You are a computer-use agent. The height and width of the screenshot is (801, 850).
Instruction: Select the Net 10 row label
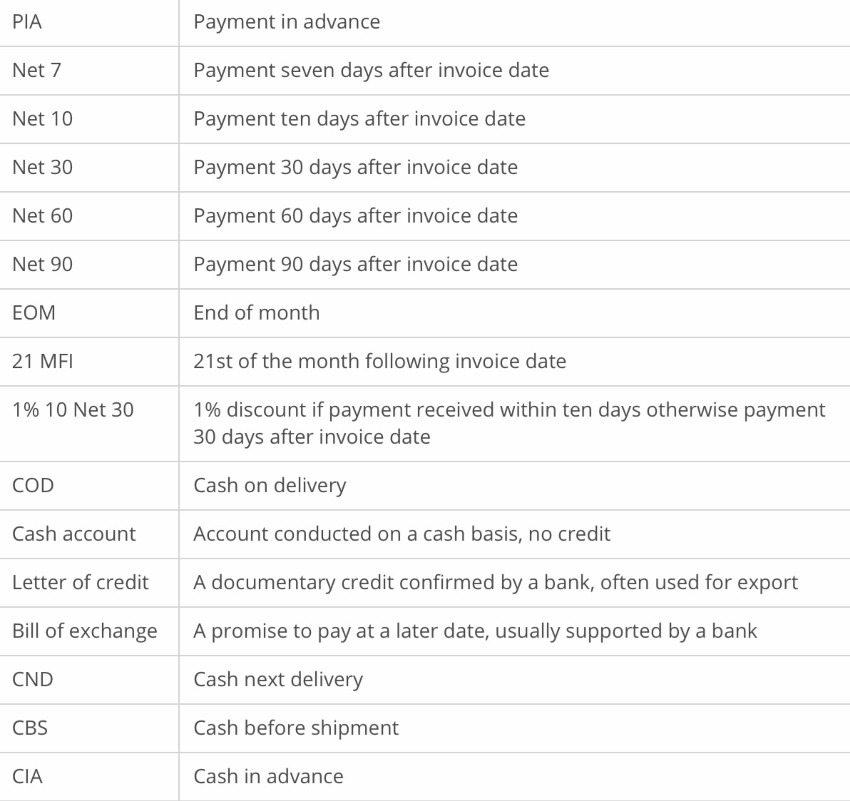42,119
